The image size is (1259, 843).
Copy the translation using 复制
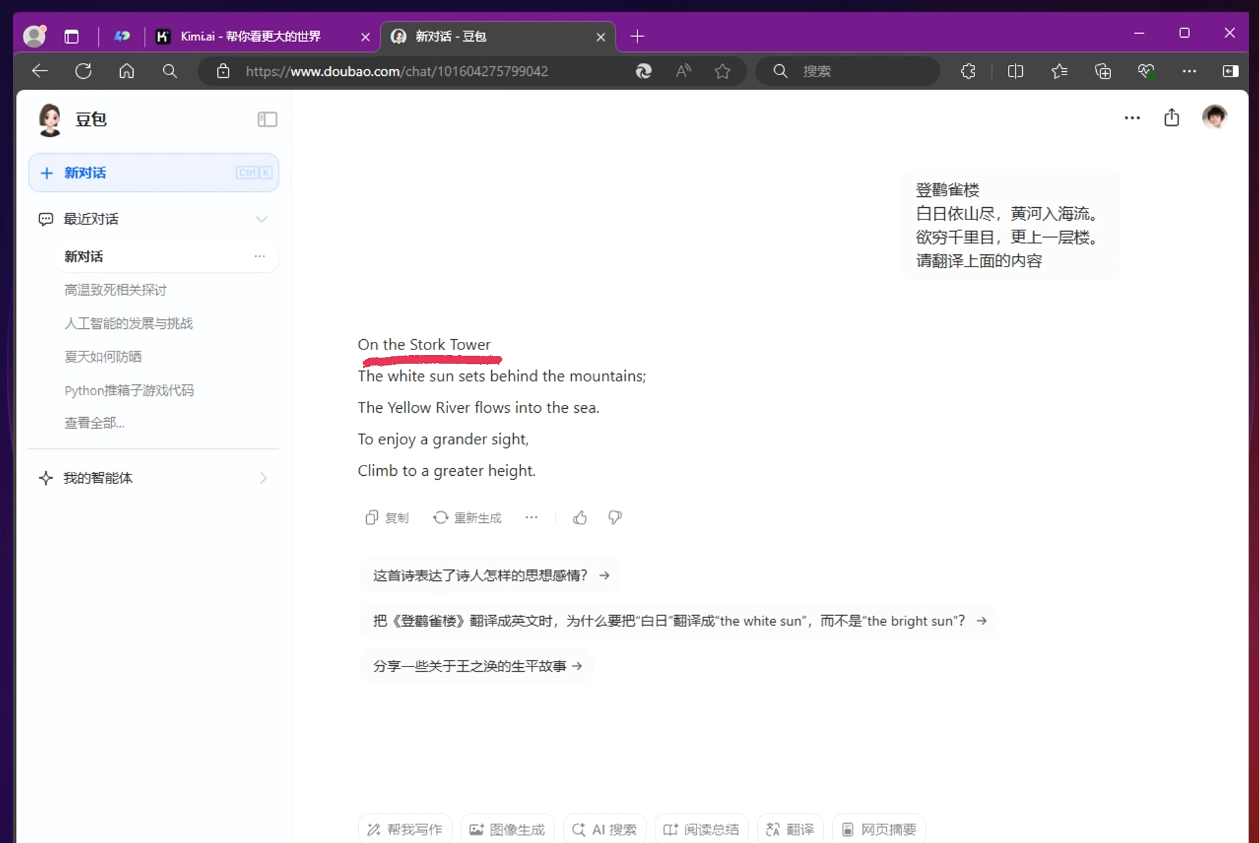click(x=387, y=517)
